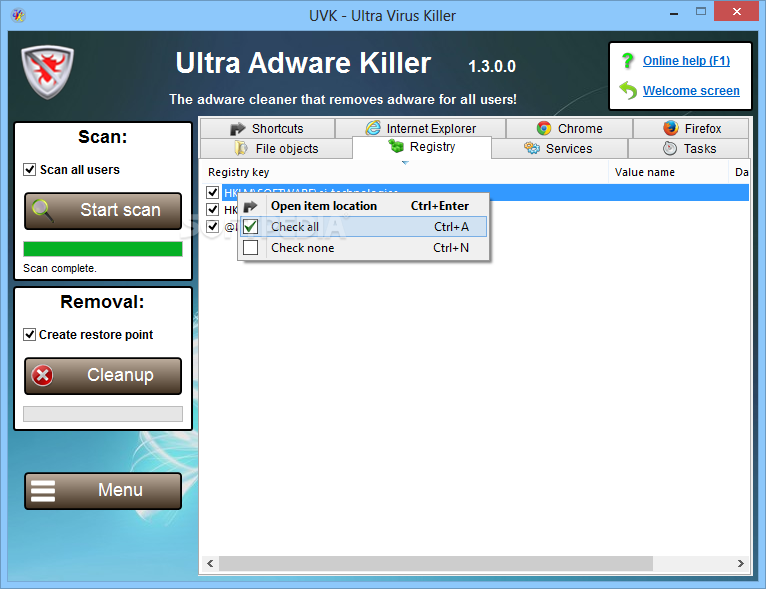Select Open item location menu entry
Viewport: 766px width, 589px height.
click(x=363, y=206)
